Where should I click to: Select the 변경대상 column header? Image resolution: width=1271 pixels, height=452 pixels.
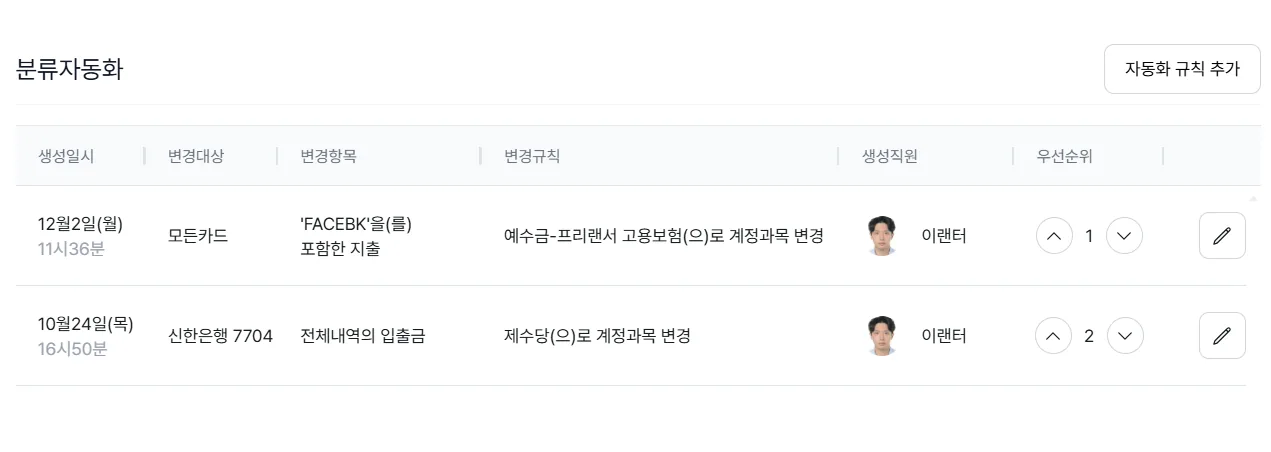point(196,156)
